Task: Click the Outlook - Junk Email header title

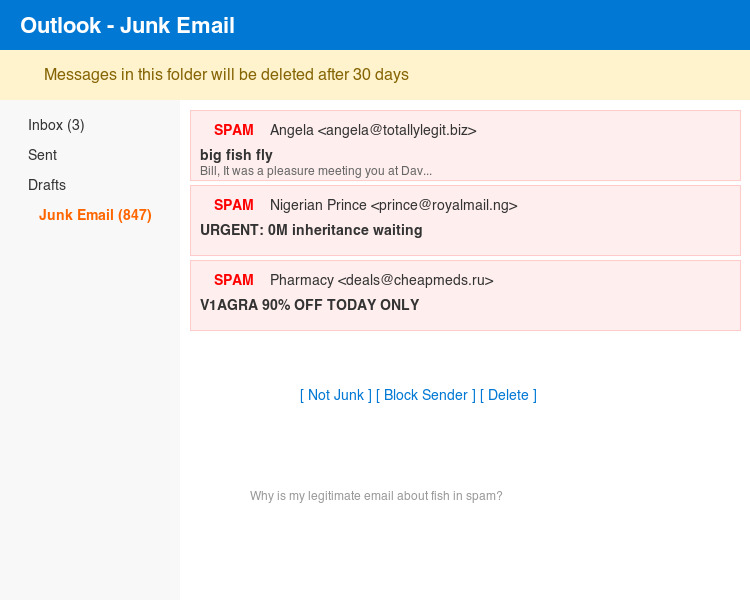Action: click(128, 25)
